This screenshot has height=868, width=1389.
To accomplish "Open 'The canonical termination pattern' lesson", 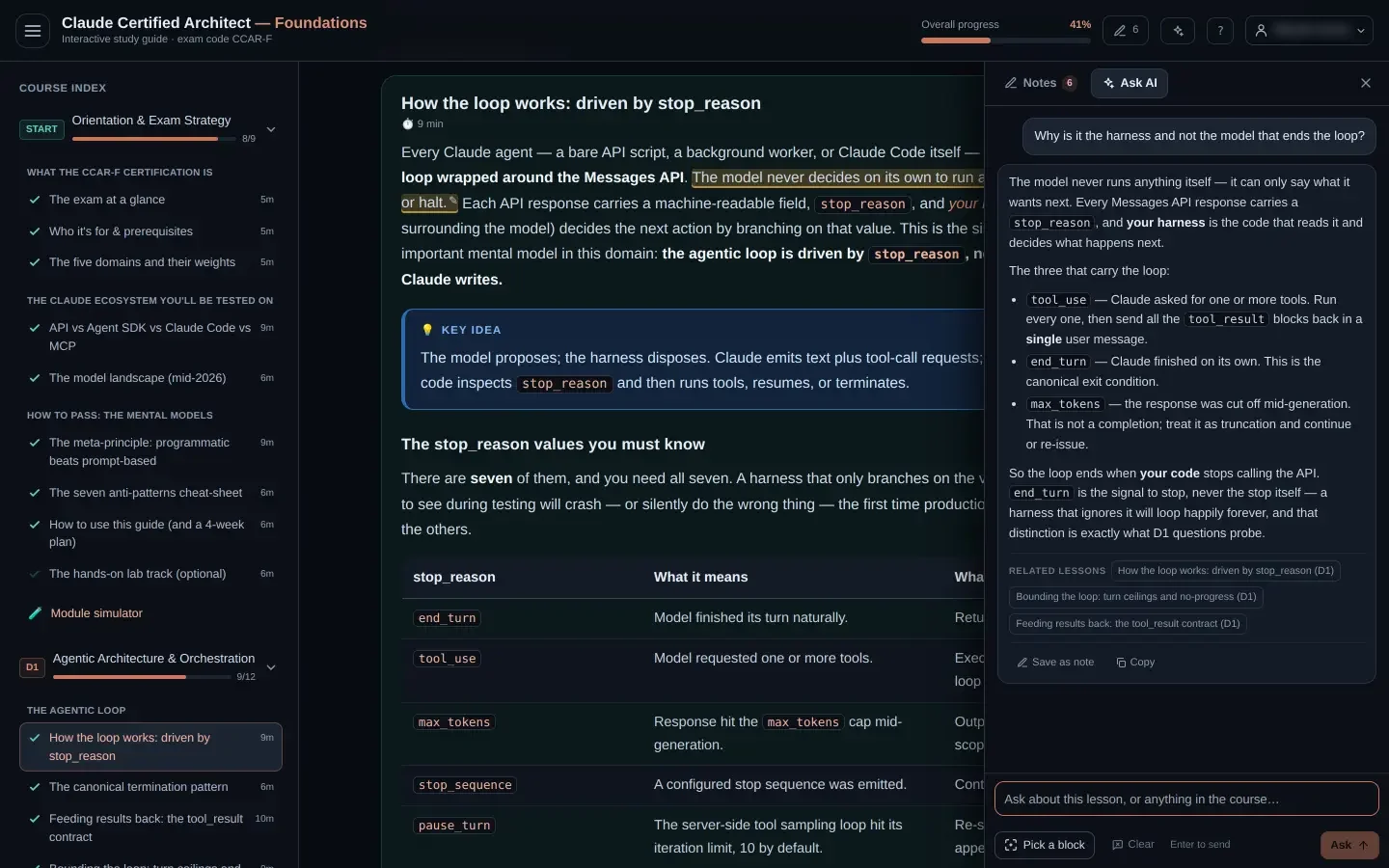I will coord(150,787).
